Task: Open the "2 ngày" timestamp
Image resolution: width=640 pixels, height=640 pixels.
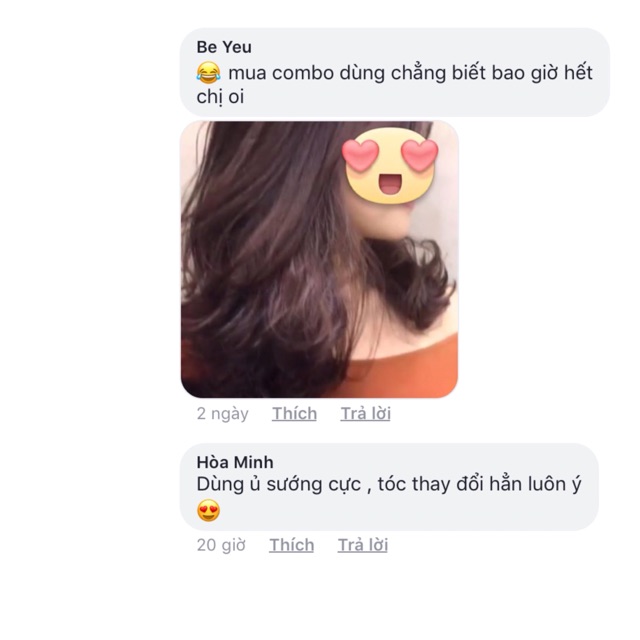Action: coord(222,413)
